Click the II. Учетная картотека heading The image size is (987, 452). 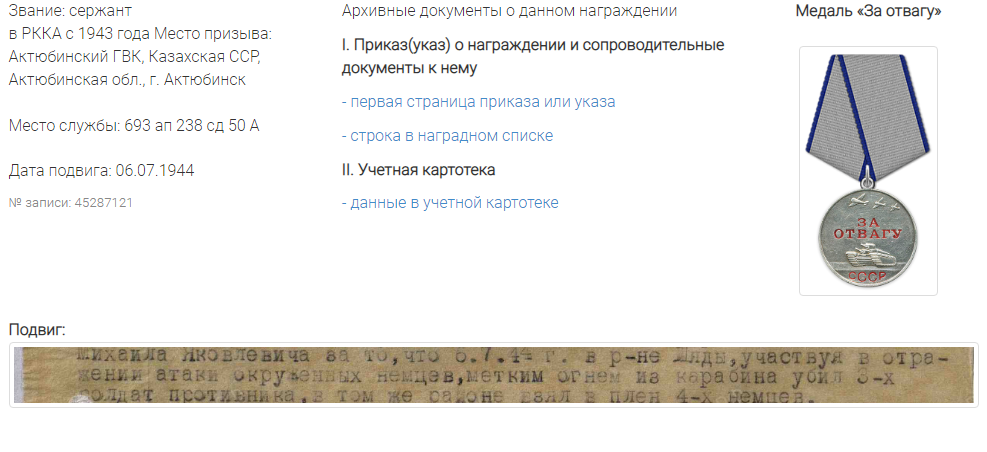[x=419, y=170]
